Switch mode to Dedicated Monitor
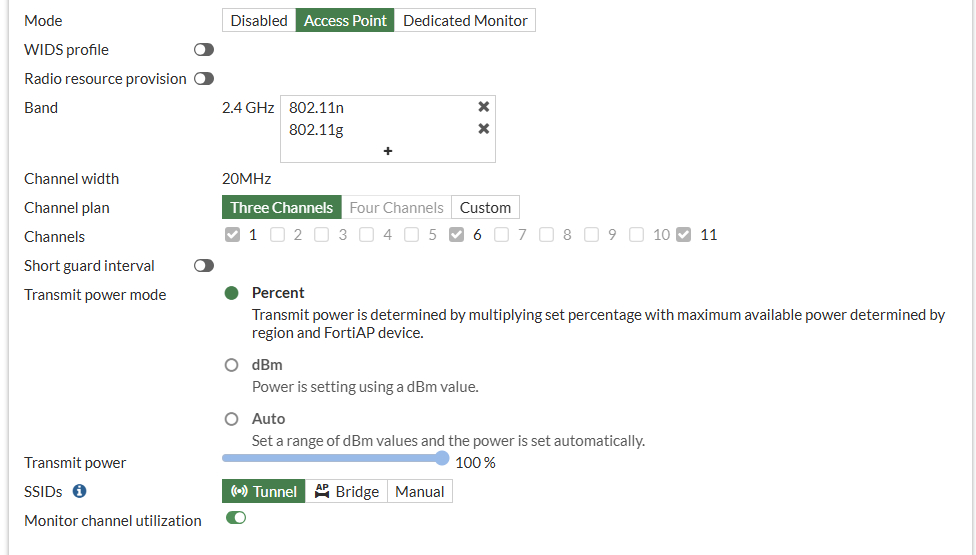This screenshot has width=976, height=555. click(465, 20)
